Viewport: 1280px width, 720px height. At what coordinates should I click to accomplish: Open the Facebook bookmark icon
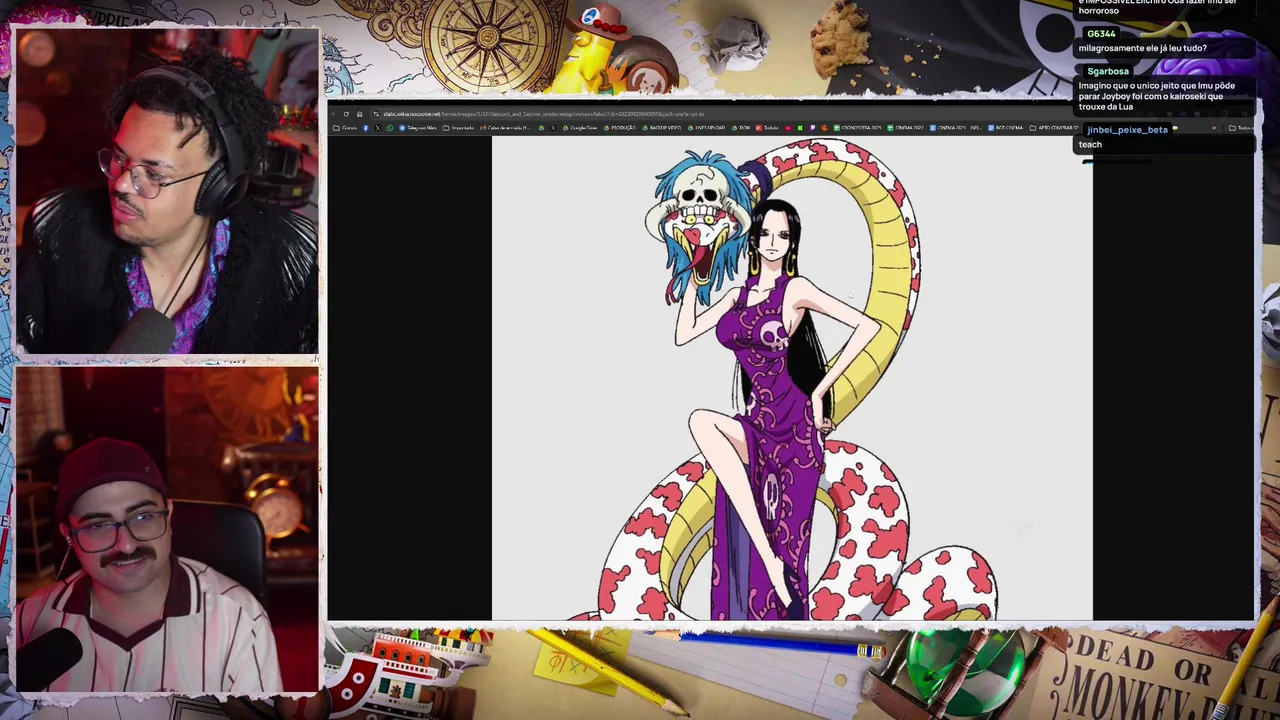click(366, 128)
